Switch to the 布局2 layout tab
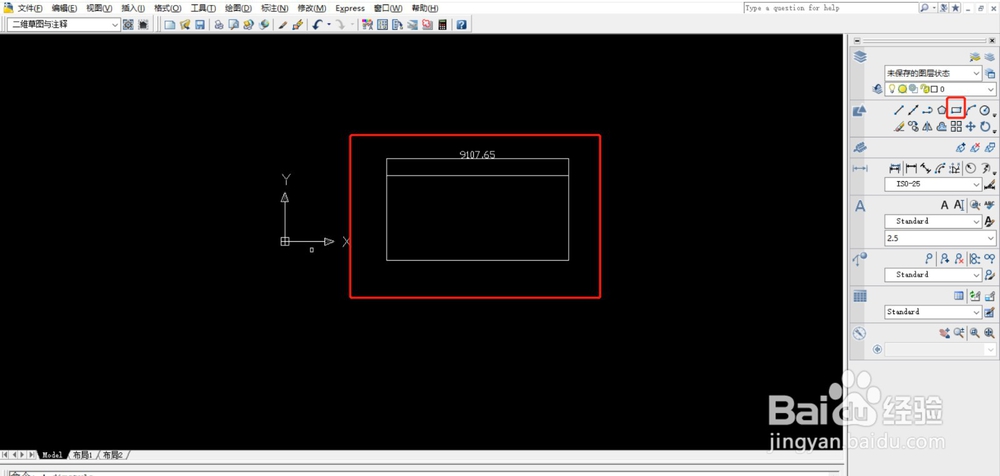 (x=113, y=455)
